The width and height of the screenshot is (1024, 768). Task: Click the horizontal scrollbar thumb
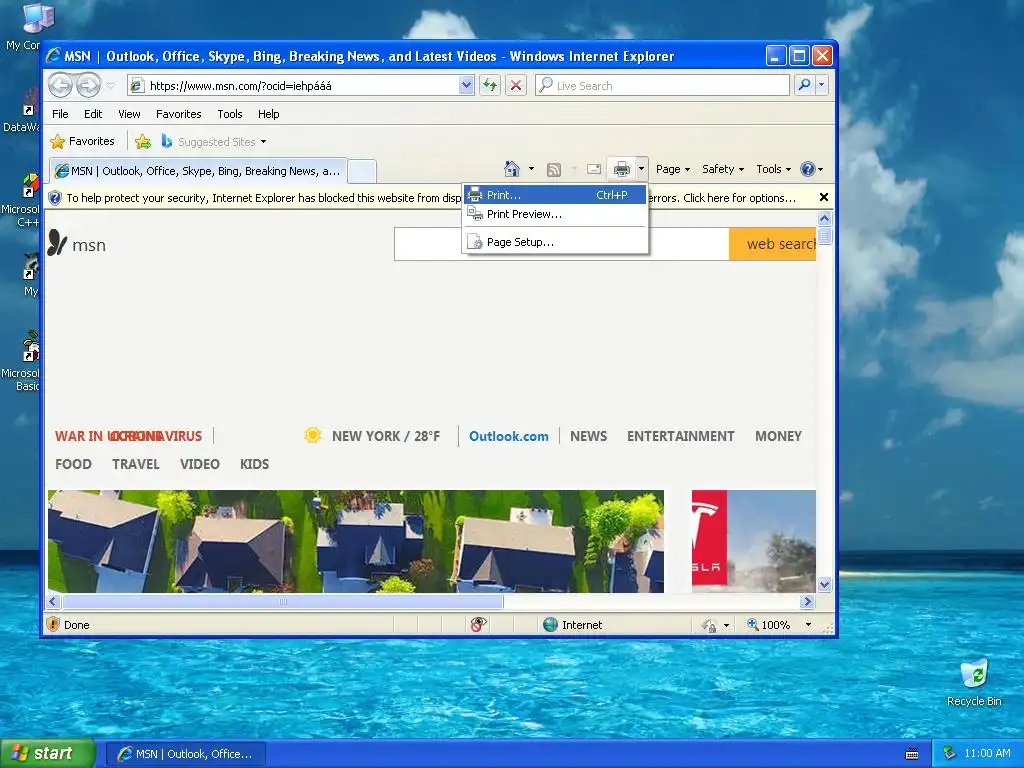pyautogui.click(x=283, y=601)
